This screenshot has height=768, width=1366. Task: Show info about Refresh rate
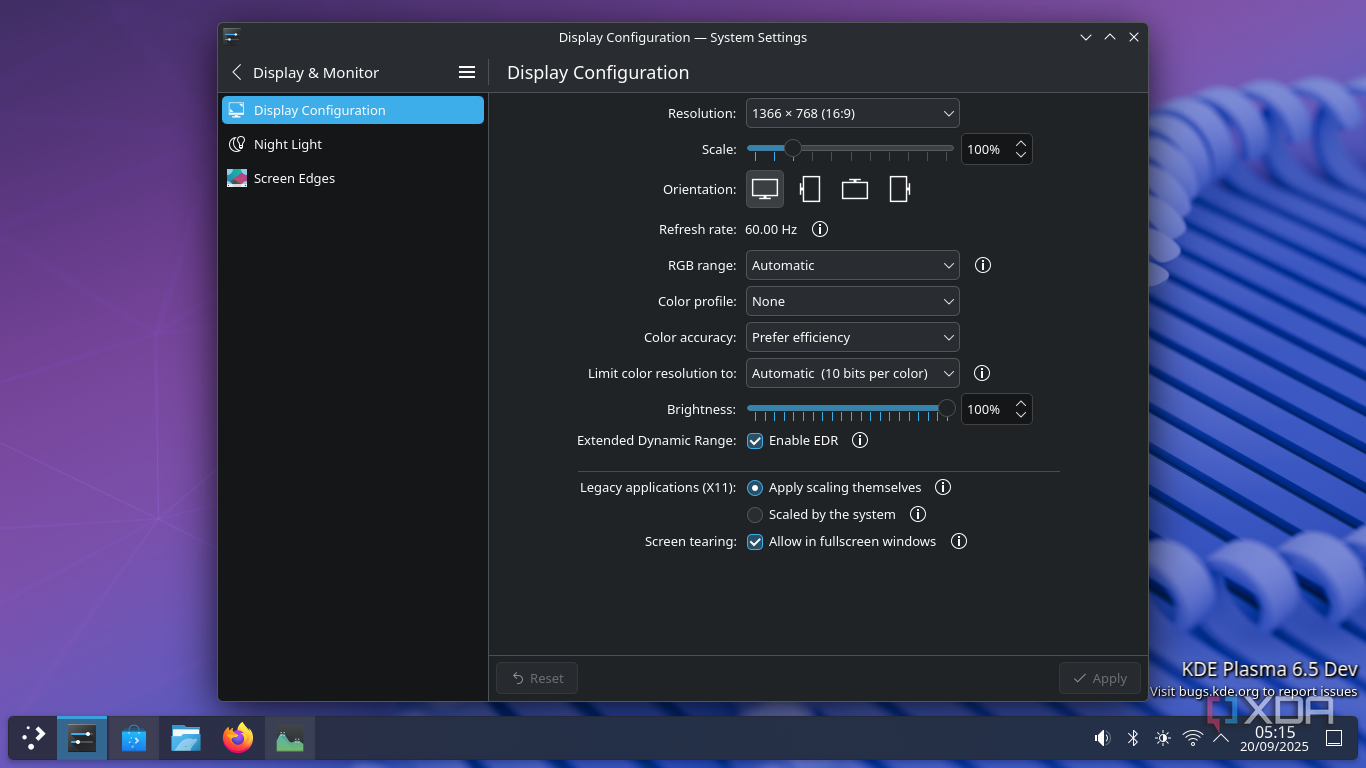point(820,229)
